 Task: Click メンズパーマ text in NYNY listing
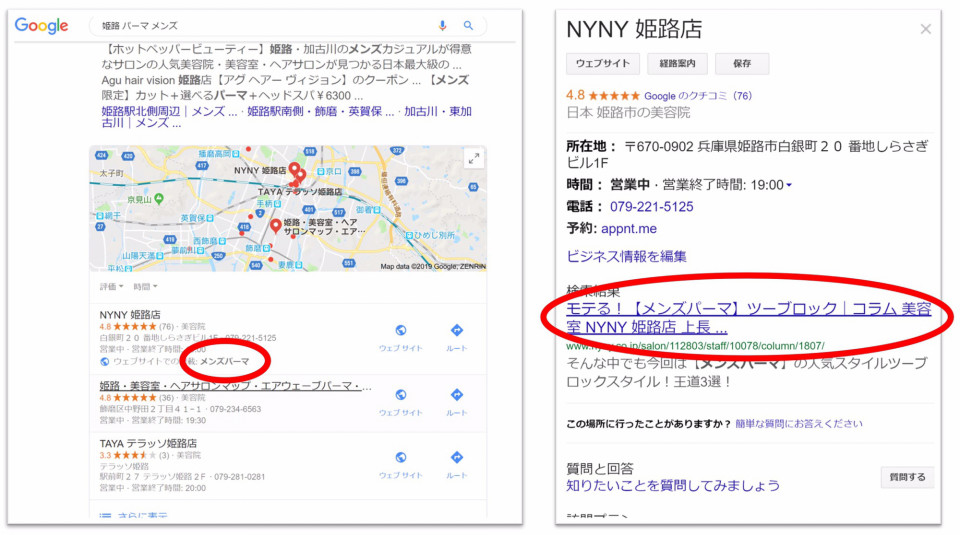pyautogui.click(x=225, y=361)
